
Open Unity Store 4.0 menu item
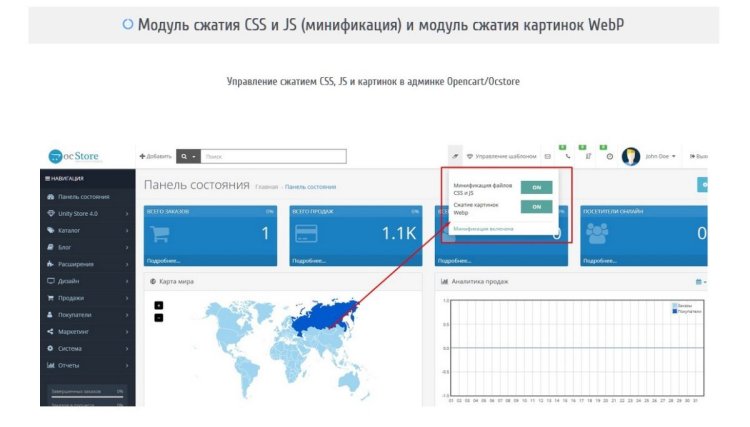pyautogui.click(x=85, y=213)
